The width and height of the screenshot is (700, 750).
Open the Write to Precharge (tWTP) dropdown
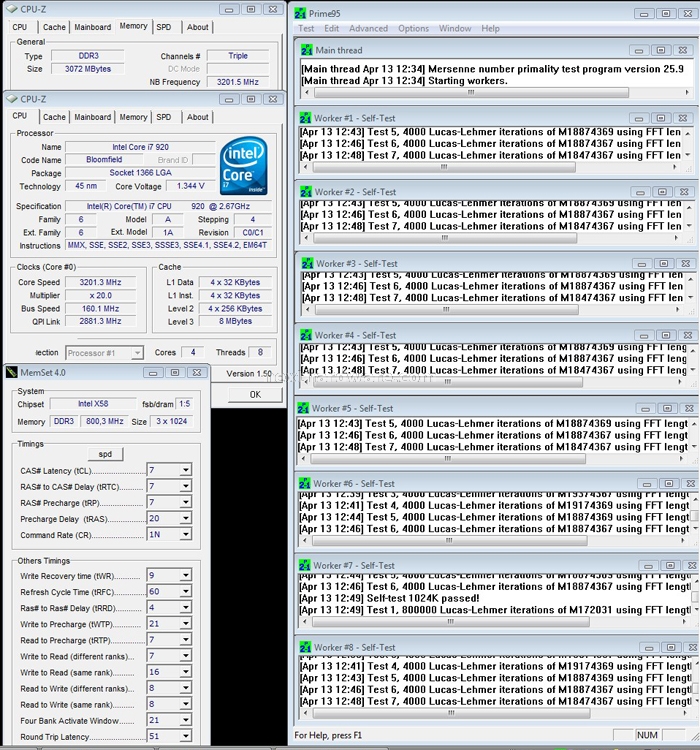point(186,624)
